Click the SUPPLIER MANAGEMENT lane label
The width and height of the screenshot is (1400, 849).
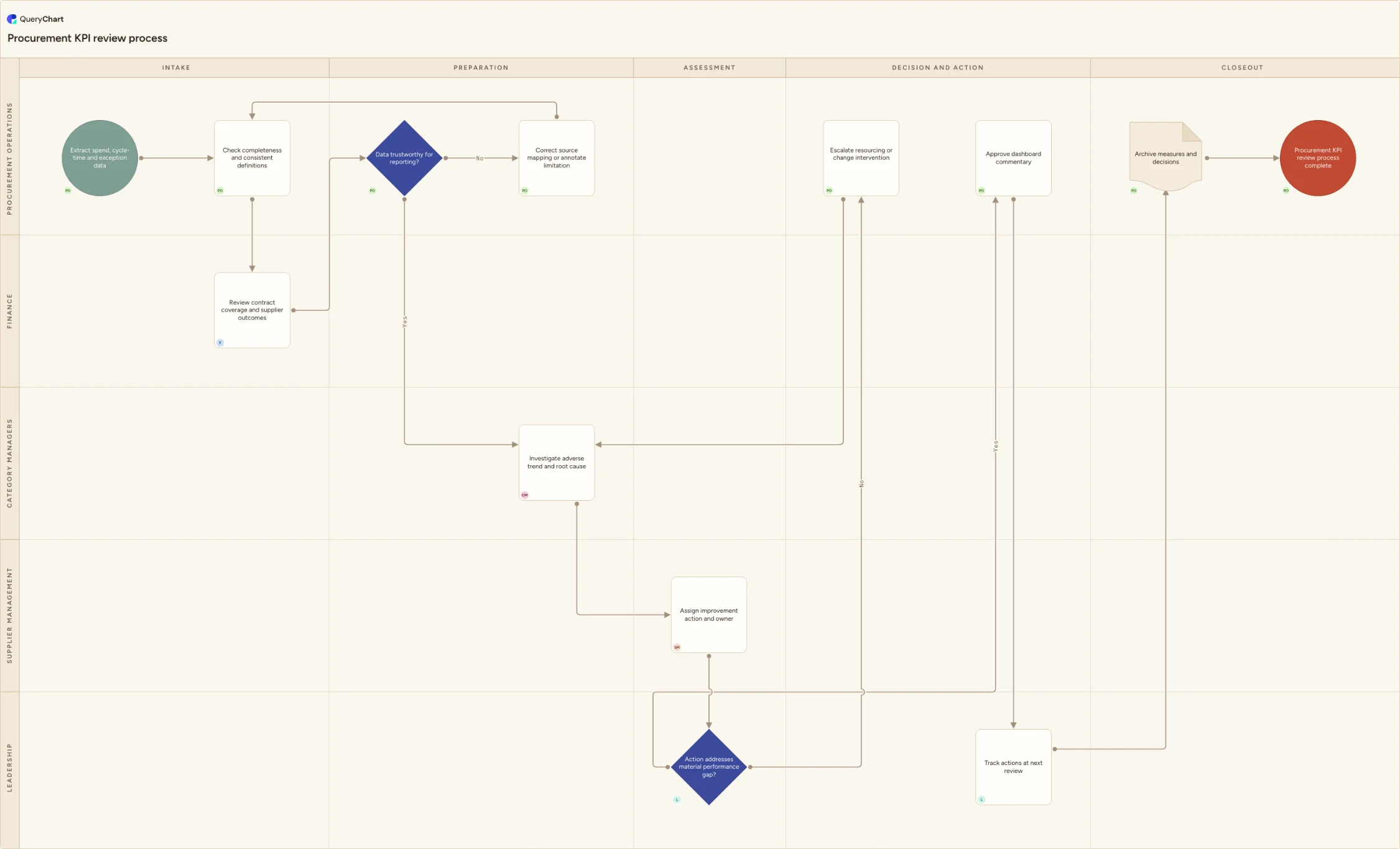[x=9, y=616]
